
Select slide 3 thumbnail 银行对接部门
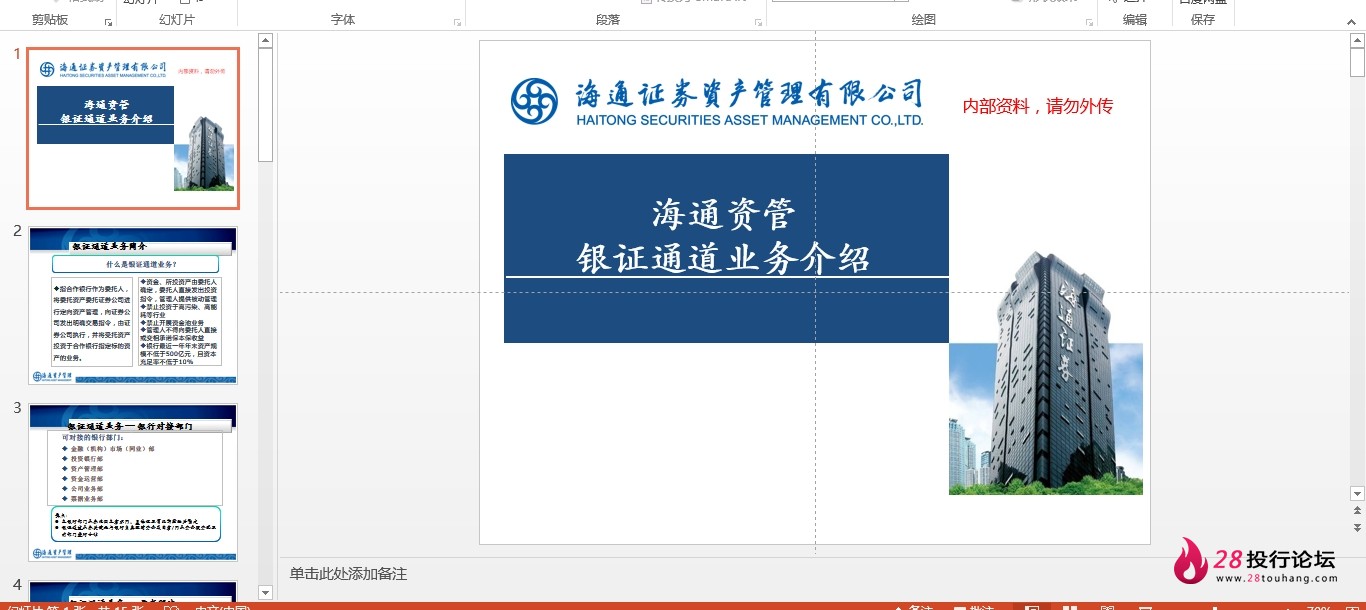pos(133,482)
